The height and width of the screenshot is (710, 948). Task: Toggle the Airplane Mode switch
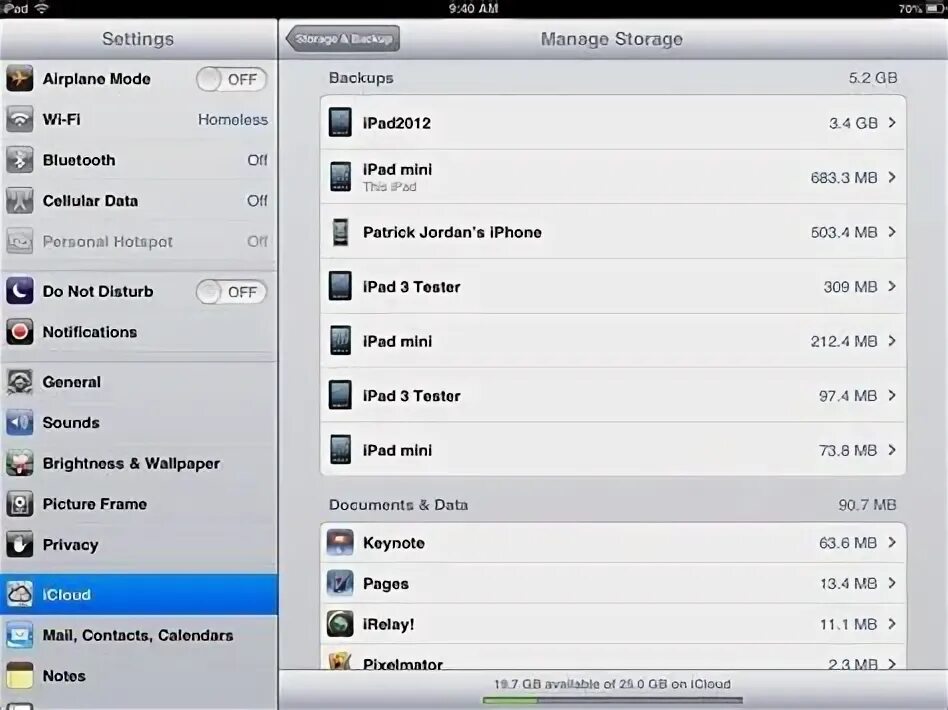point(232,79)
